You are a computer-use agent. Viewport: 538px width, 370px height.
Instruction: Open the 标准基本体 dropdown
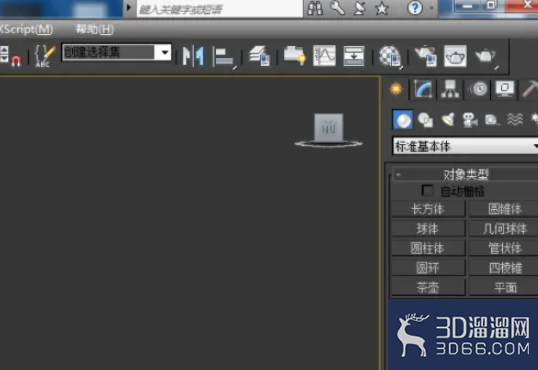coord(465,146)
